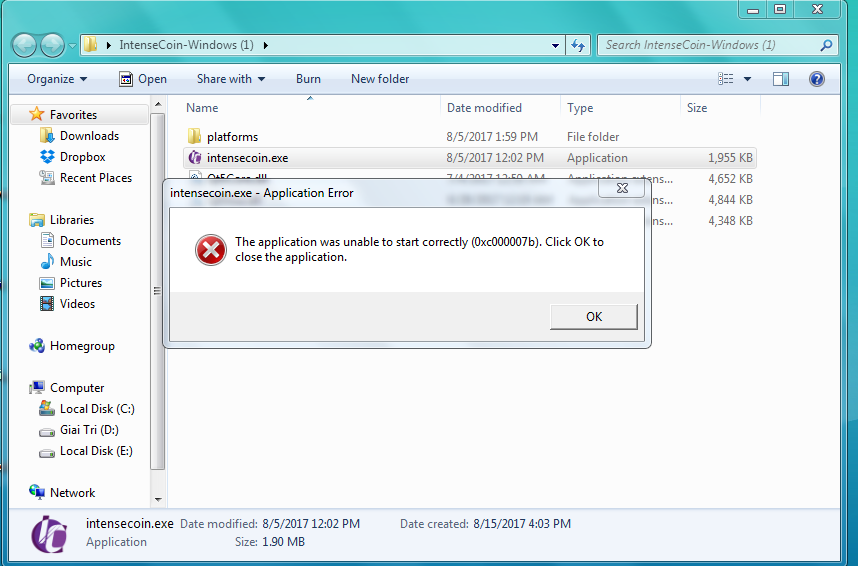This screenshot has width=858, height=566.
Task: Open Local Disk (C:)
Action: (x=97, y=409)
